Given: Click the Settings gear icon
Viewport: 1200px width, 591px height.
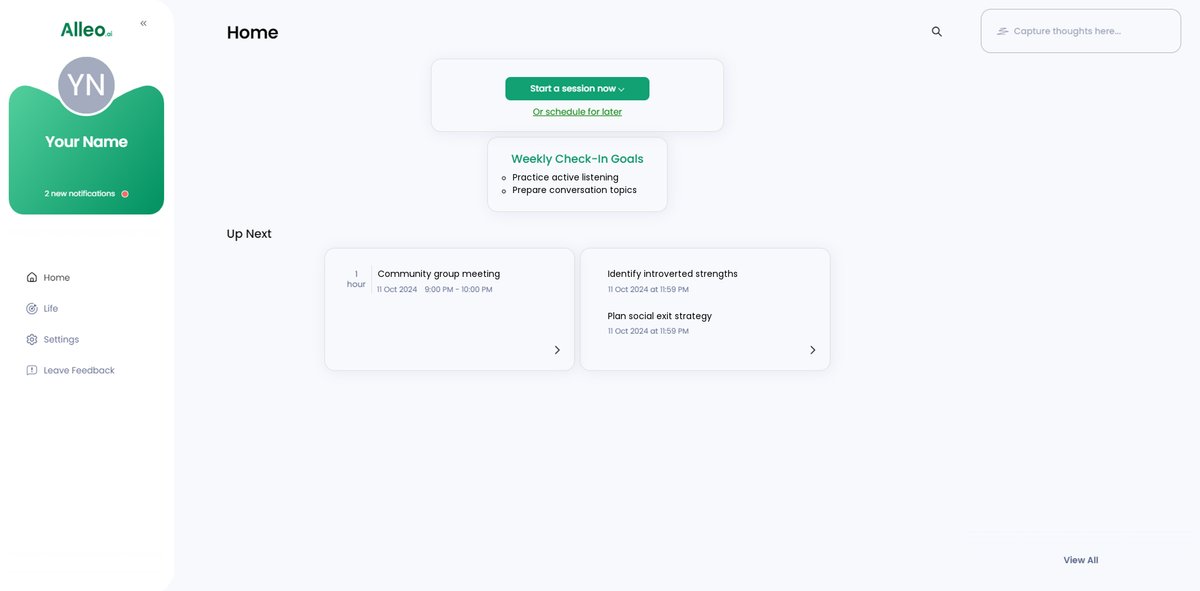Looking at the screenshot, I should (32, 340).
